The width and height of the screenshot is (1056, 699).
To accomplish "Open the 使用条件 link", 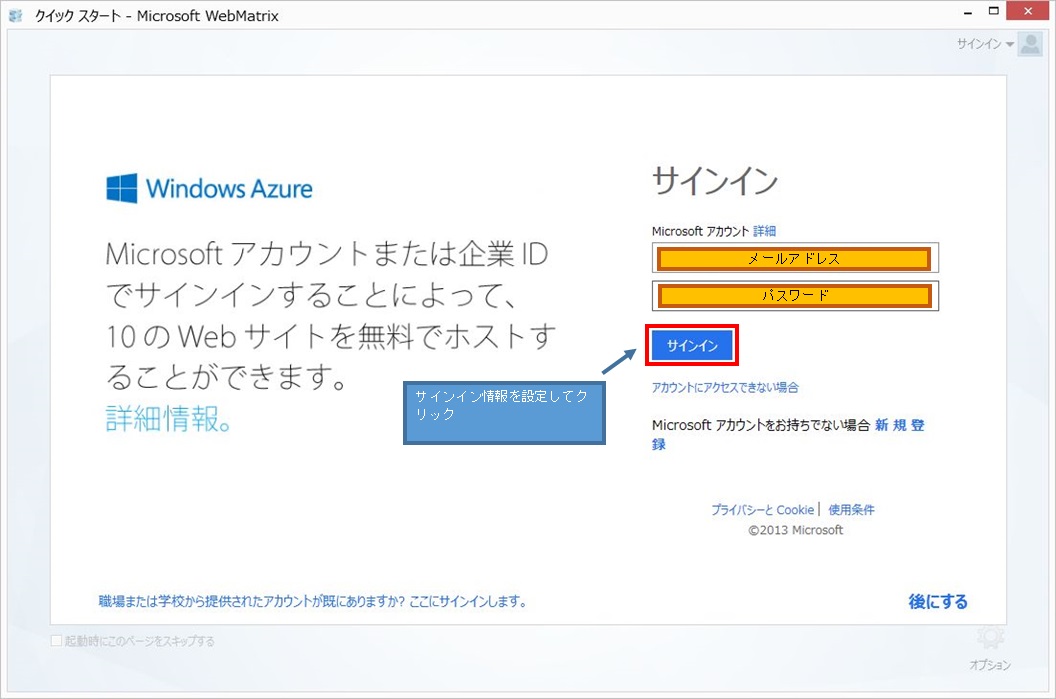I will pos(851,510).
